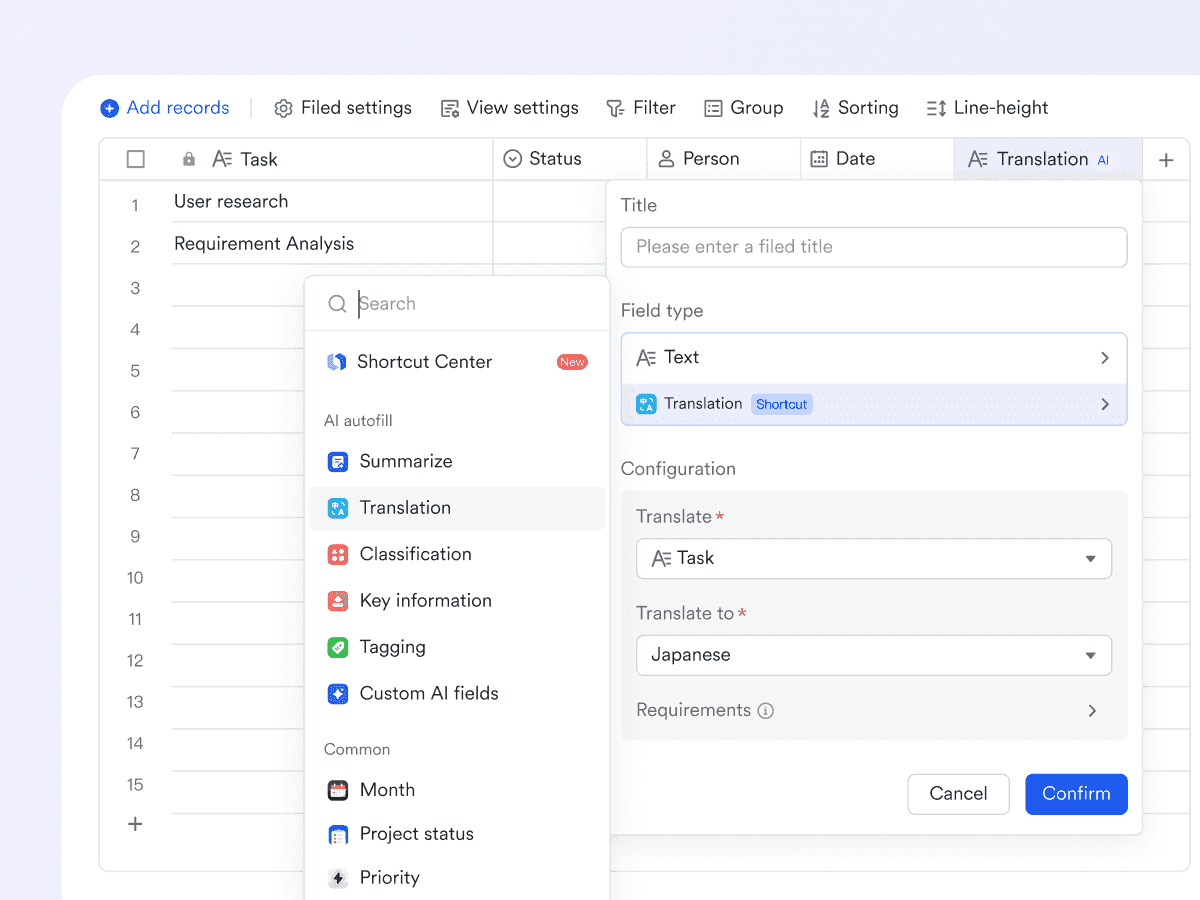Screen dimensions: 1200x900
Task: Click the Custom AI fields icon
Action: (x=338, y=693)
